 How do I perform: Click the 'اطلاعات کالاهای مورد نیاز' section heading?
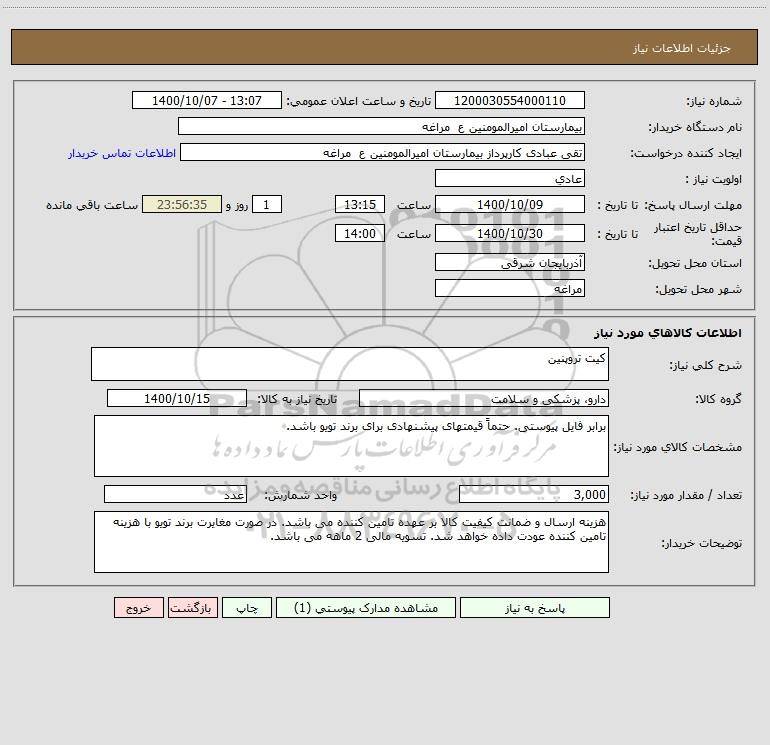coord(667,333)
